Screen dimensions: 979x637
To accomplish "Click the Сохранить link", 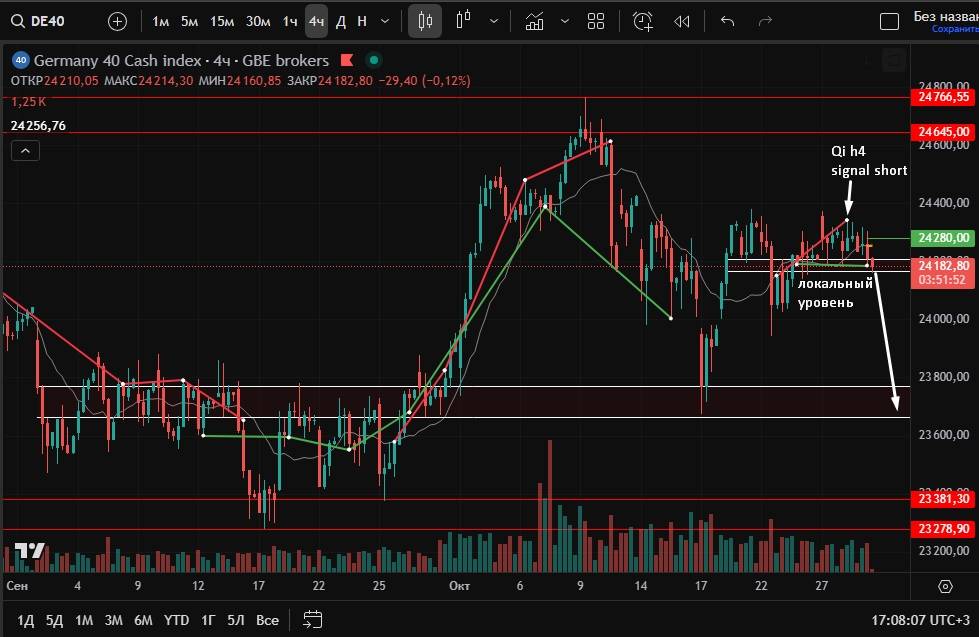I will (954, 29).
